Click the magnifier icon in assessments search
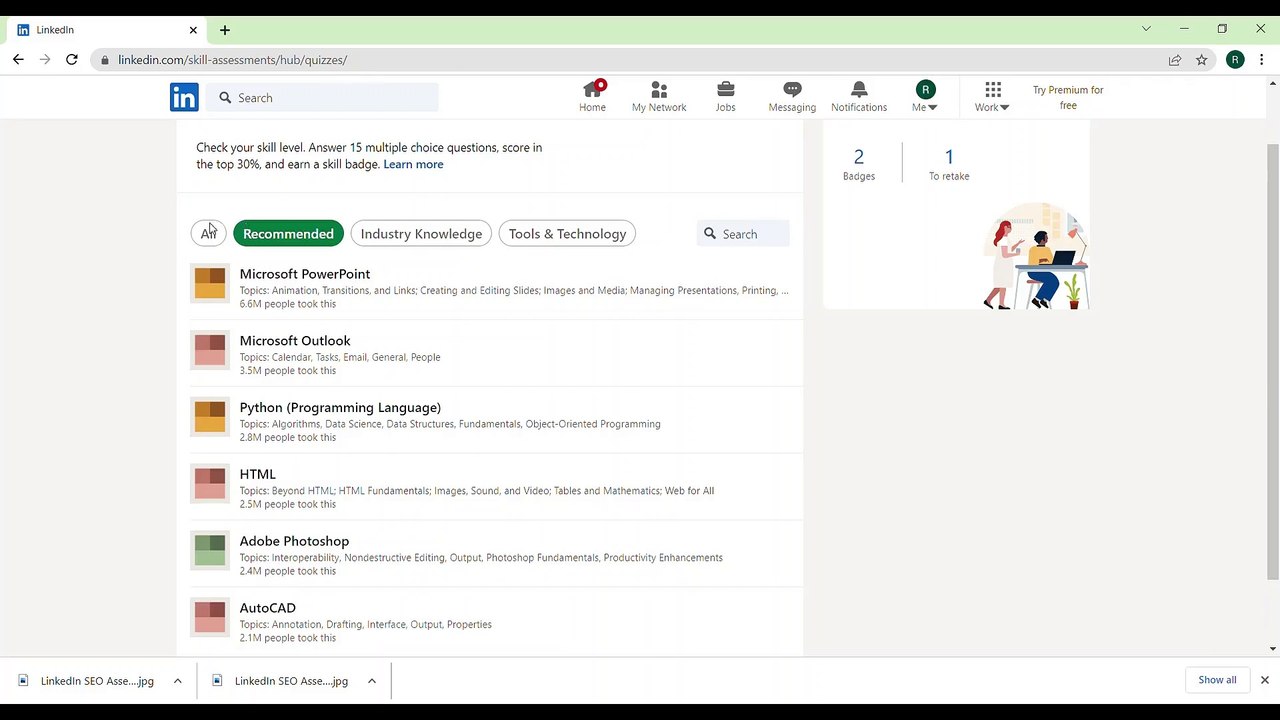This screenshot has width=1280, height=720. pos(710,234)
